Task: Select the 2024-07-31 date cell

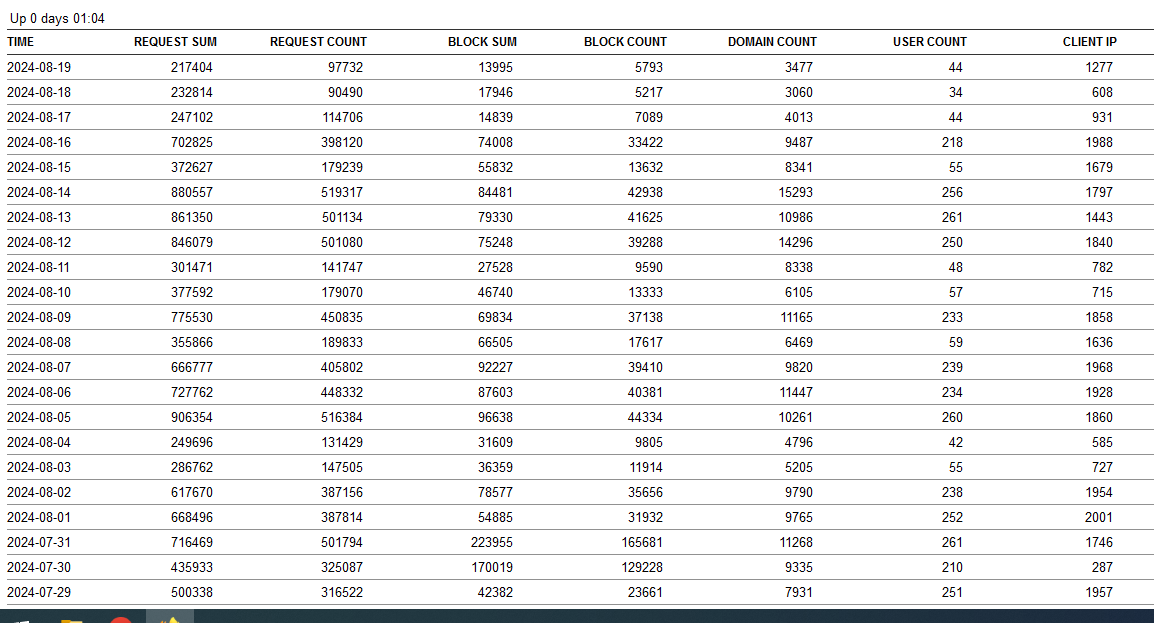Action: coord(39,543)
